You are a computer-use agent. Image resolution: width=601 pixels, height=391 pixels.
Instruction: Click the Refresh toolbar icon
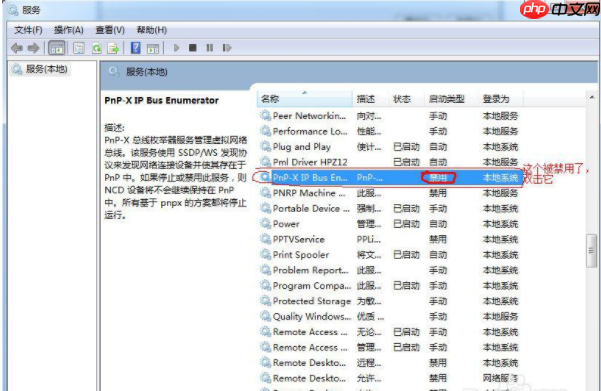tap(97, 48)
